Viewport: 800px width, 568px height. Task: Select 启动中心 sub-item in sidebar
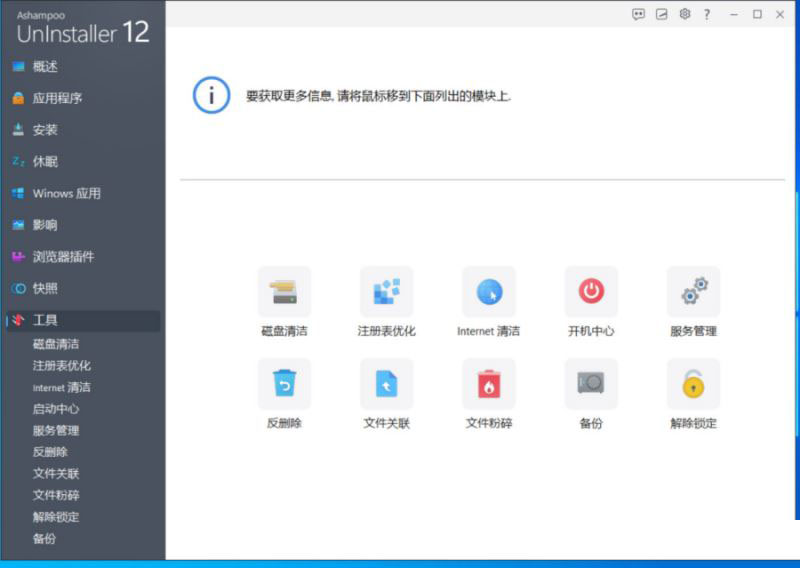(56, 409)
